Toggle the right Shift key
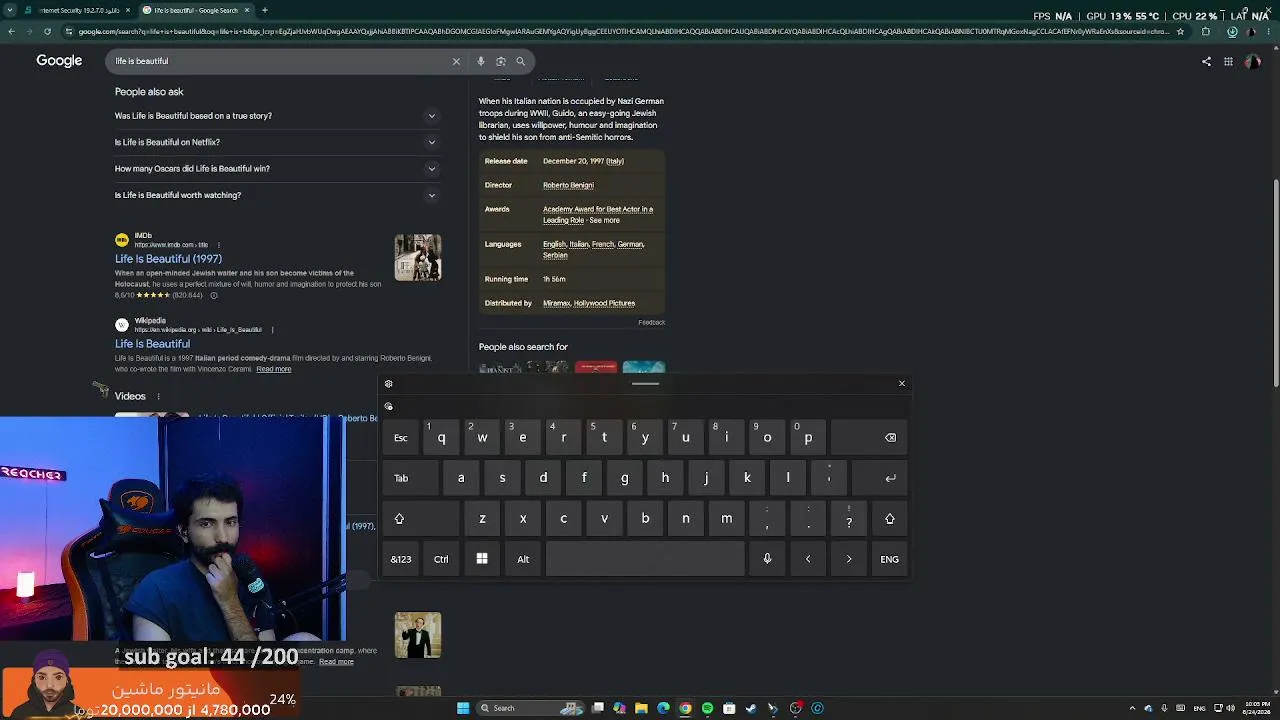Viewport: 1280px width, 720px height. click(890, 519)
